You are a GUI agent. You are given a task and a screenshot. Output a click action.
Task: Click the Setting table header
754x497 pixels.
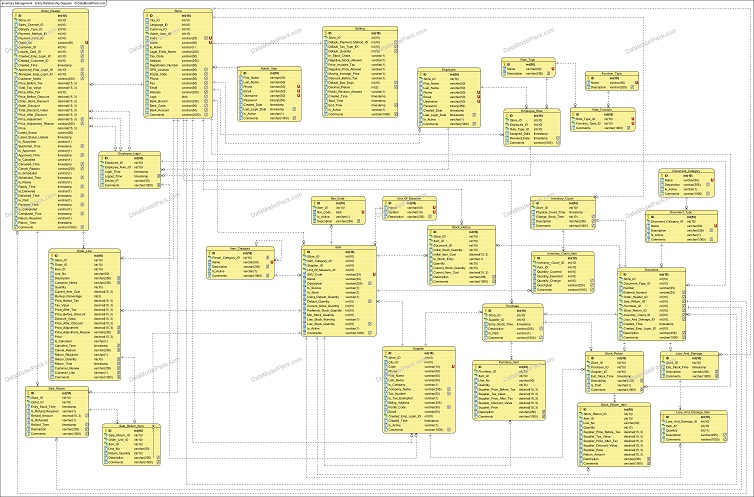tap(360, 28)
